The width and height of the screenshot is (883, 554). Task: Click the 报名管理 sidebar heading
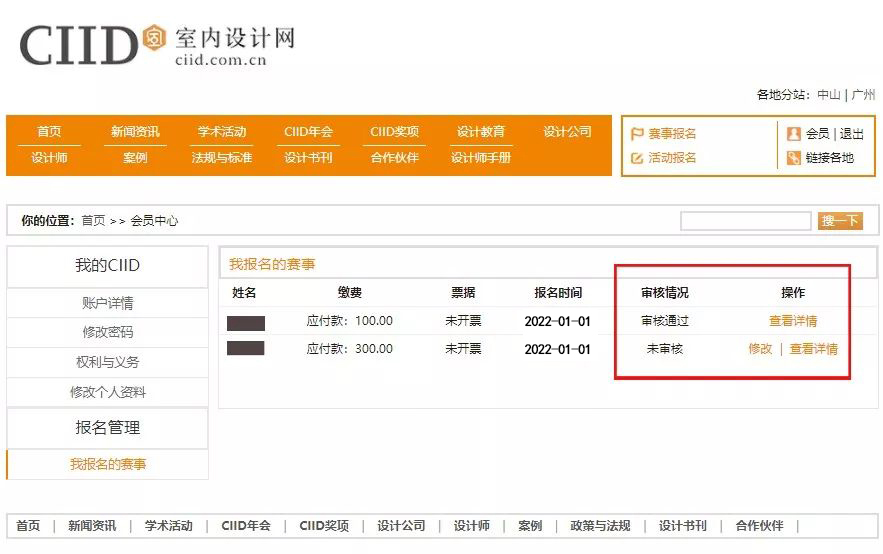(x=108, y=428)
